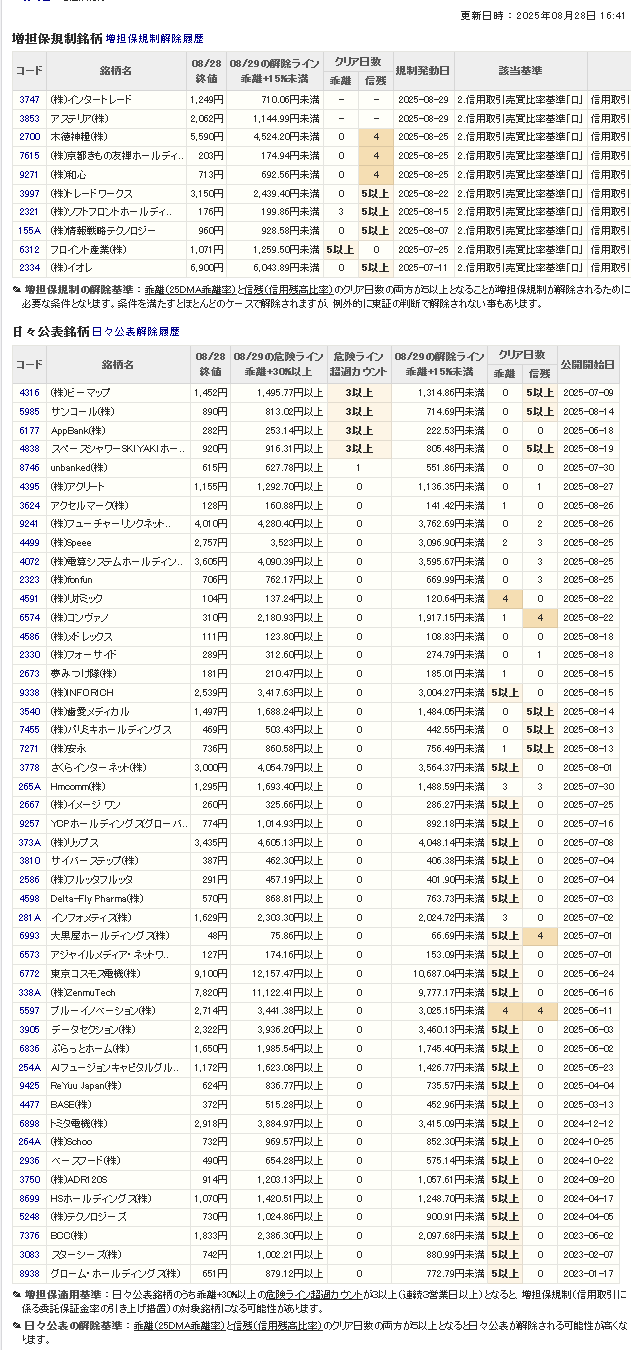
Task: Select HSホールディングス(株) name cell
Action: (x=117, y=1198)
